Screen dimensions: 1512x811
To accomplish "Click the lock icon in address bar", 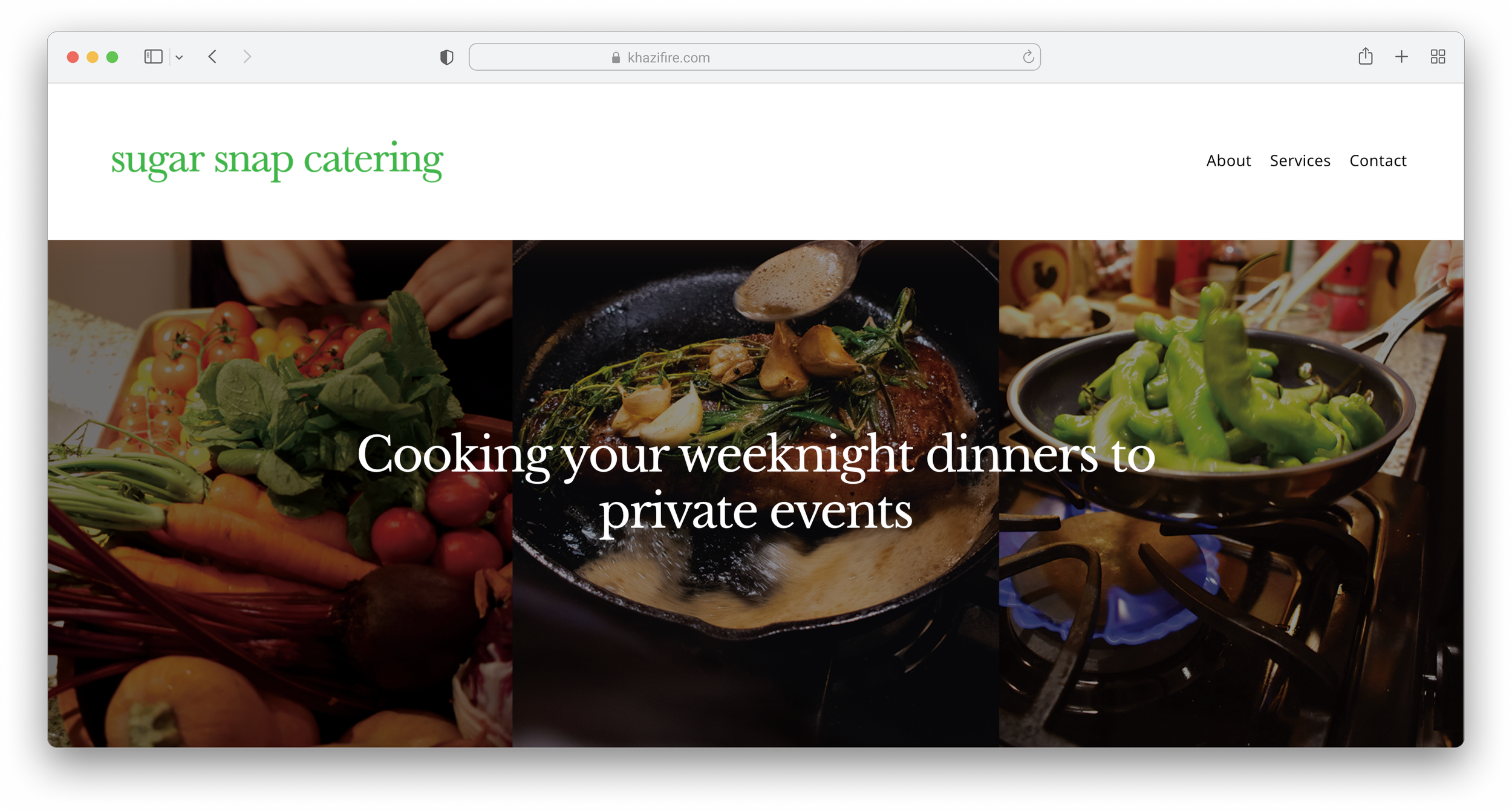I will tap(616, 57).
